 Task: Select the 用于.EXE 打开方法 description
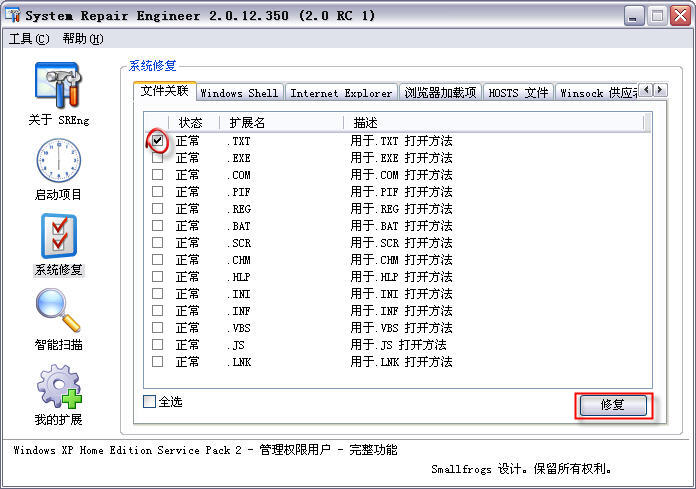(401, 158)
